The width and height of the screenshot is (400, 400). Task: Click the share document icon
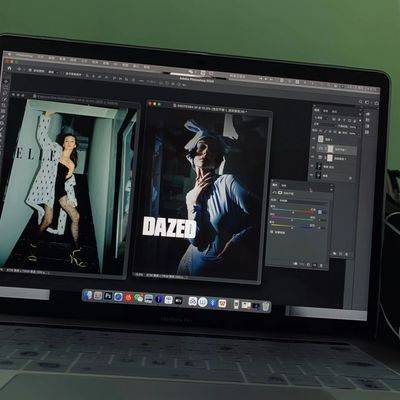[376, 104]
